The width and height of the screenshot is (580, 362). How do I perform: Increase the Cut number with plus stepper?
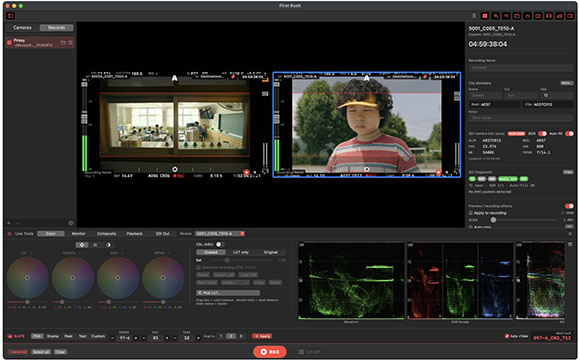click(167, 338)
